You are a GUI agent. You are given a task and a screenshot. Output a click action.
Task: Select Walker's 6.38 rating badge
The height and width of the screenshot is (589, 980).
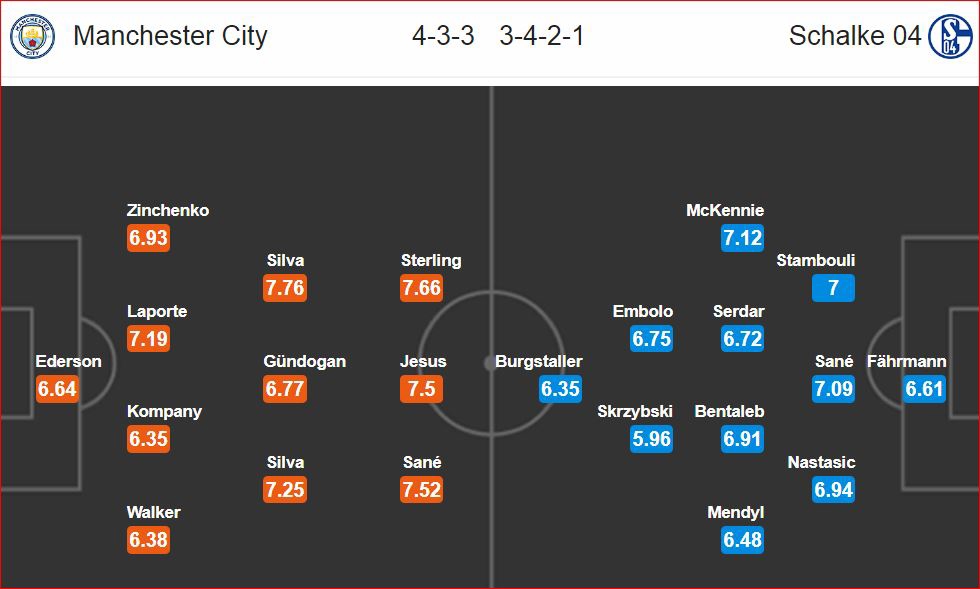click(x=148, y=539)
